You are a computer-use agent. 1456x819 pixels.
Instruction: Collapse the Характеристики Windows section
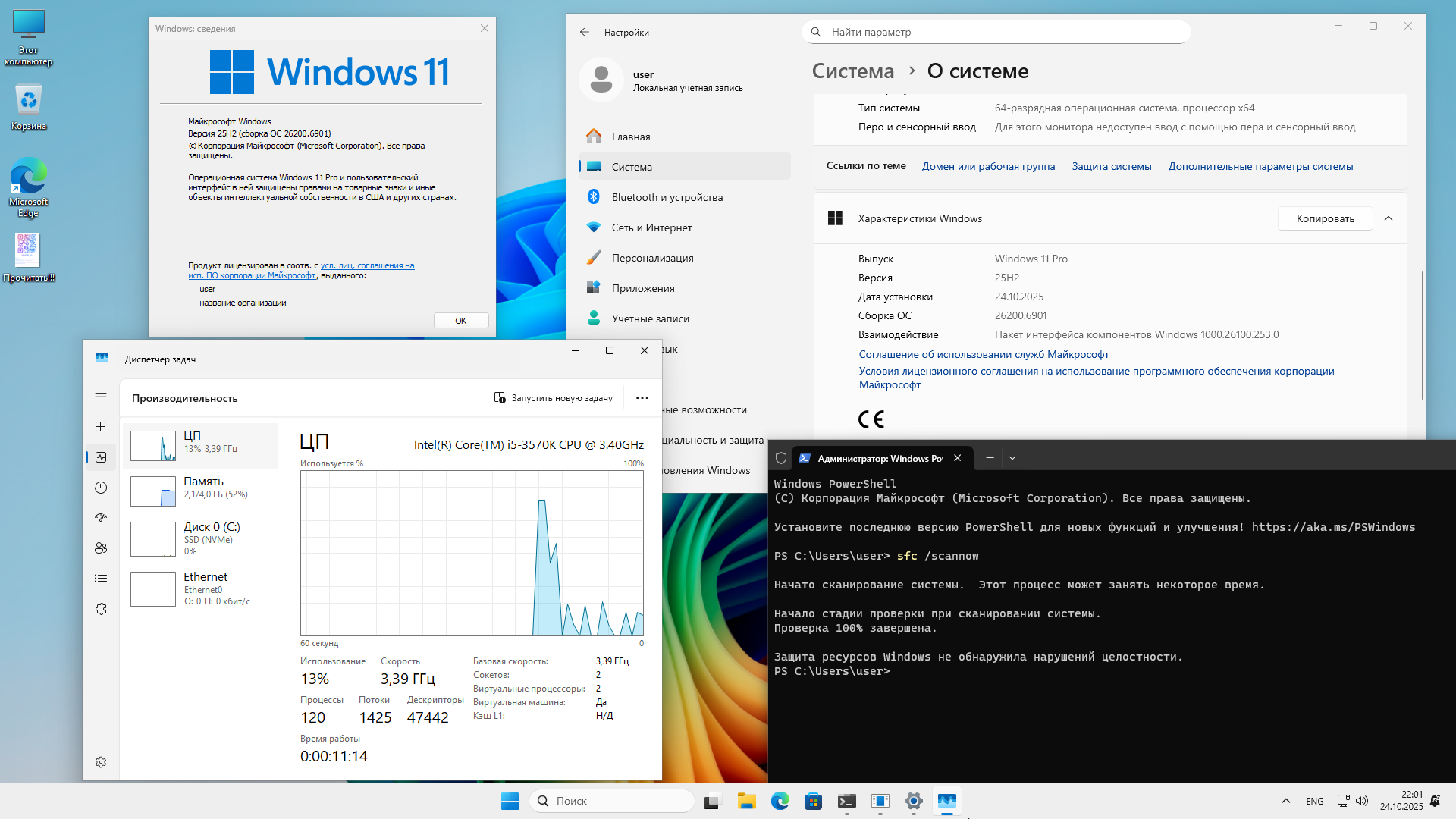click(x=1389, y=218)
